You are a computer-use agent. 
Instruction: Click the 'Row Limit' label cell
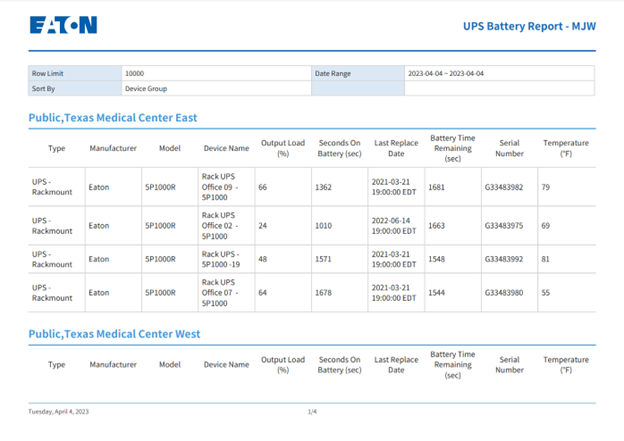(x=75, y=73)
